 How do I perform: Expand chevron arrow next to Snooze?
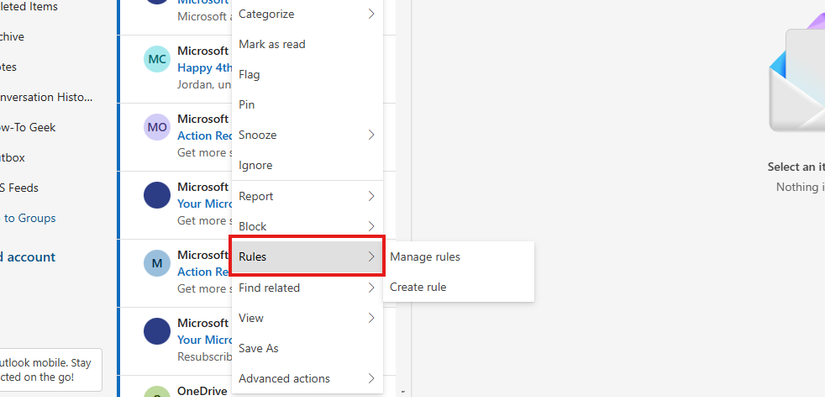click(371, 135)
